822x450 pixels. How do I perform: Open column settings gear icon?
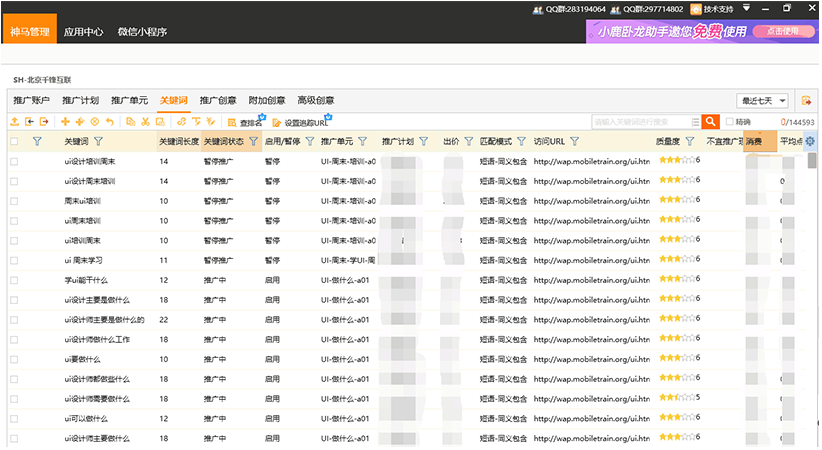[x=811, y=142]
